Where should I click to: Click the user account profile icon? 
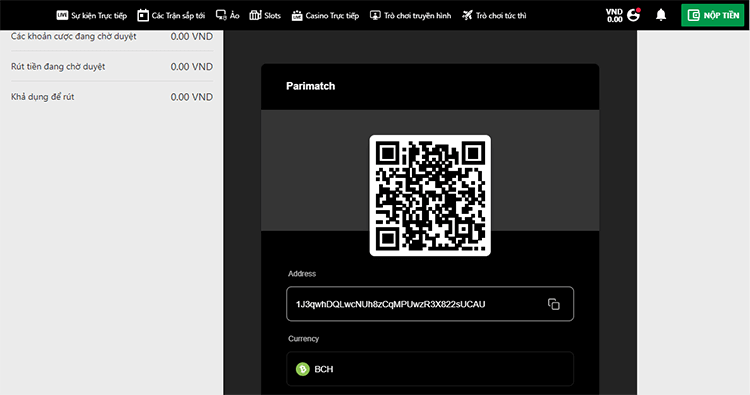[634, 15]
